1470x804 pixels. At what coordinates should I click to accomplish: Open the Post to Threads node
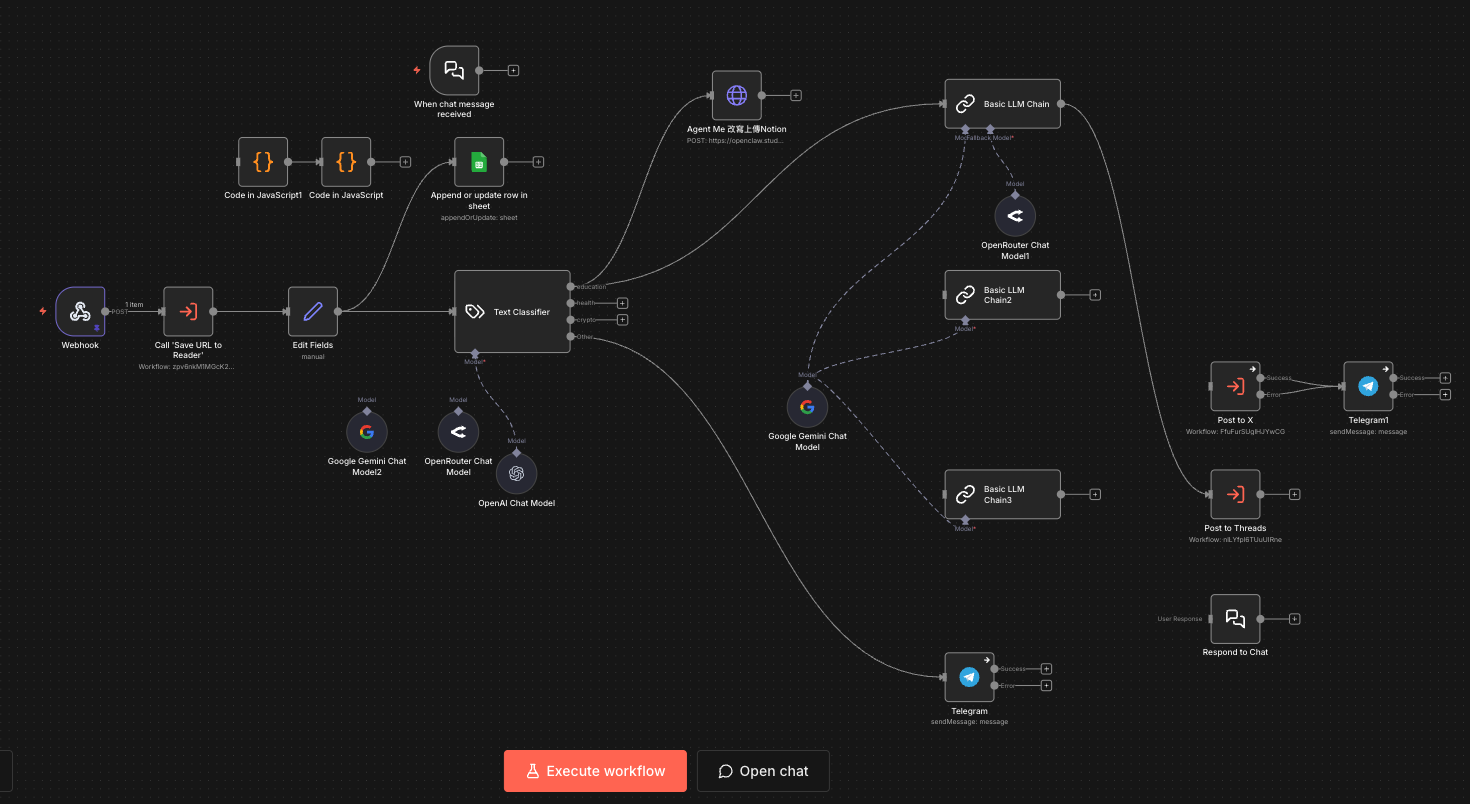click(1235, 494)
